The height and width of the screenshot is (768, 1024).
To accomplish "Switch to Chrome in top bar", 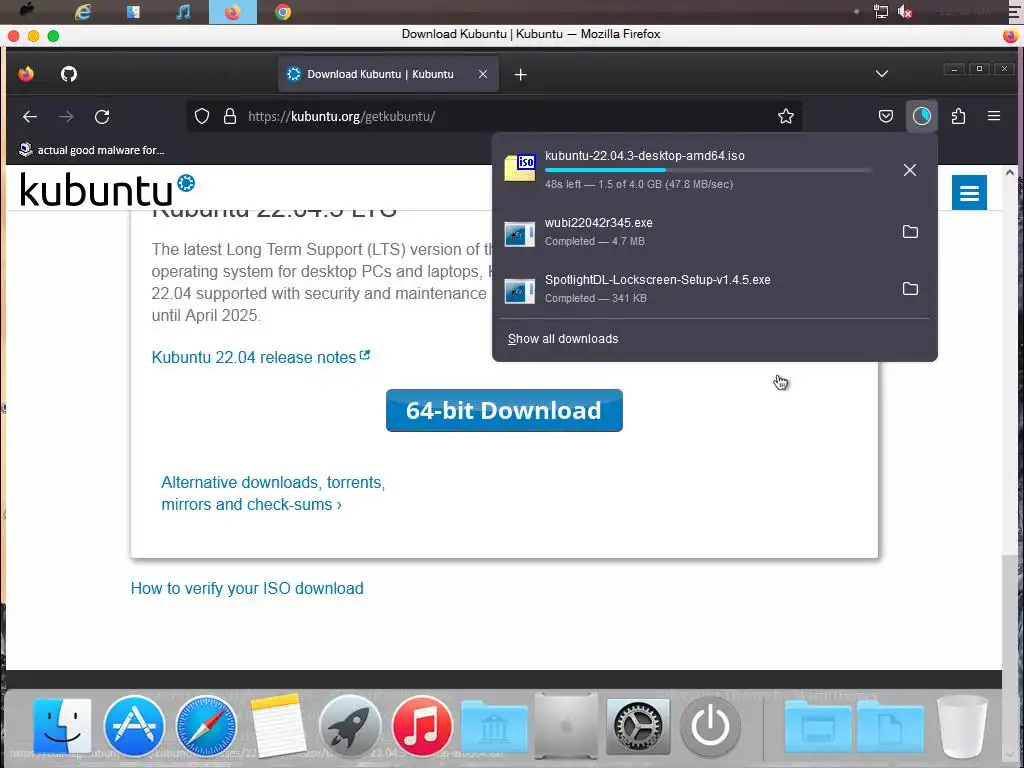I will click(283, 12).
